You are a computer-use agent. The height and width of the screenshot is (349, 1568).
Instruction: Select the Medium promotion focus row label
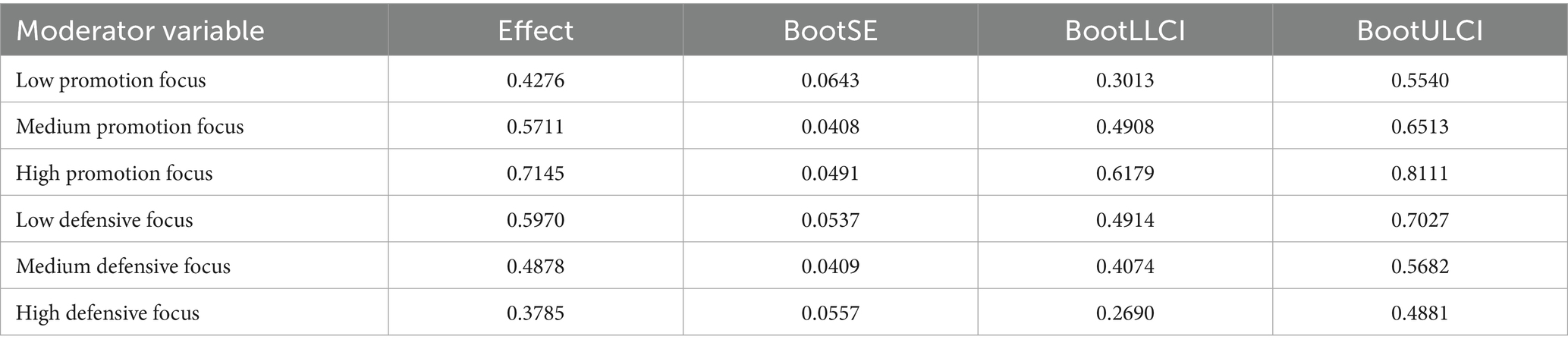[130, 127]
